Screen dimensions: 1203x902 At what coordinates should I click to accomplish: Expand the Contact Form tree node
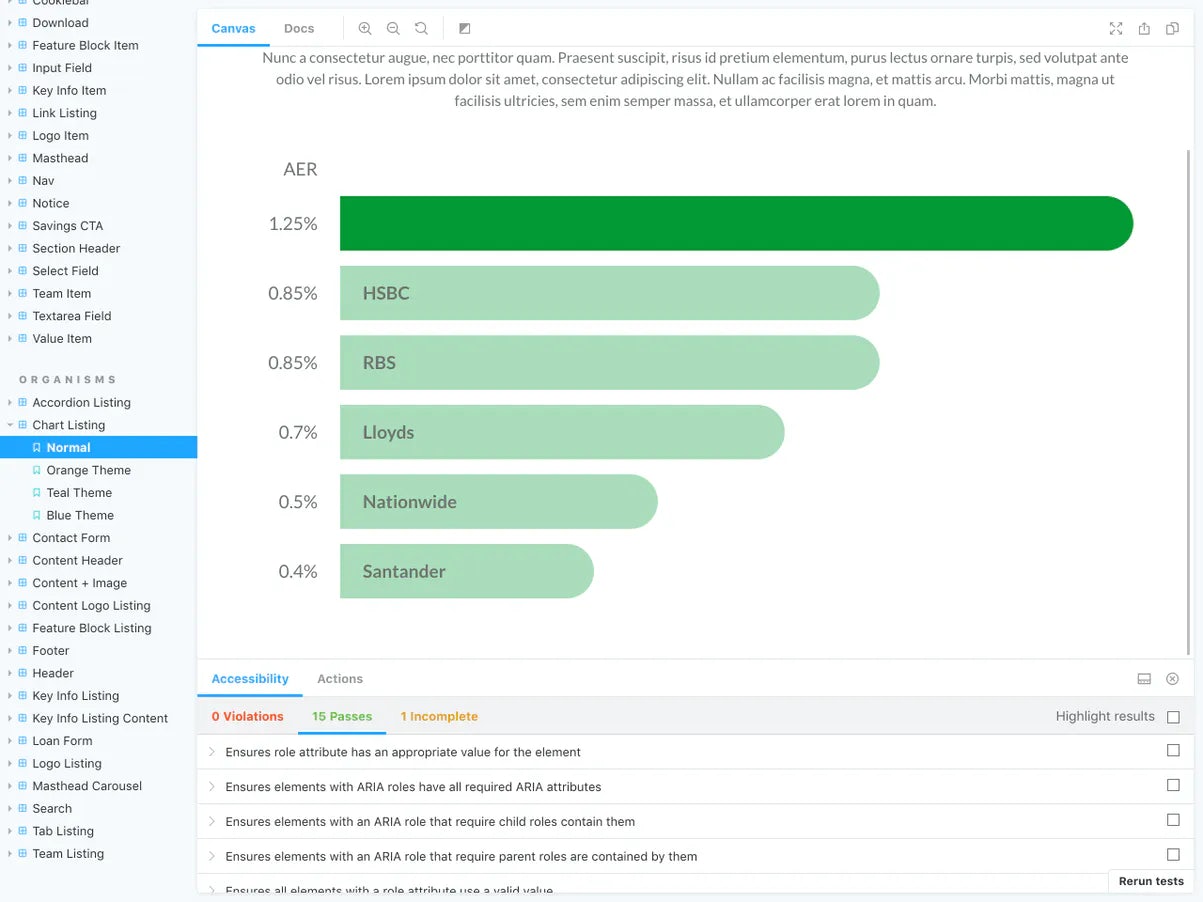pyautogui.click(x=10, y=538)
